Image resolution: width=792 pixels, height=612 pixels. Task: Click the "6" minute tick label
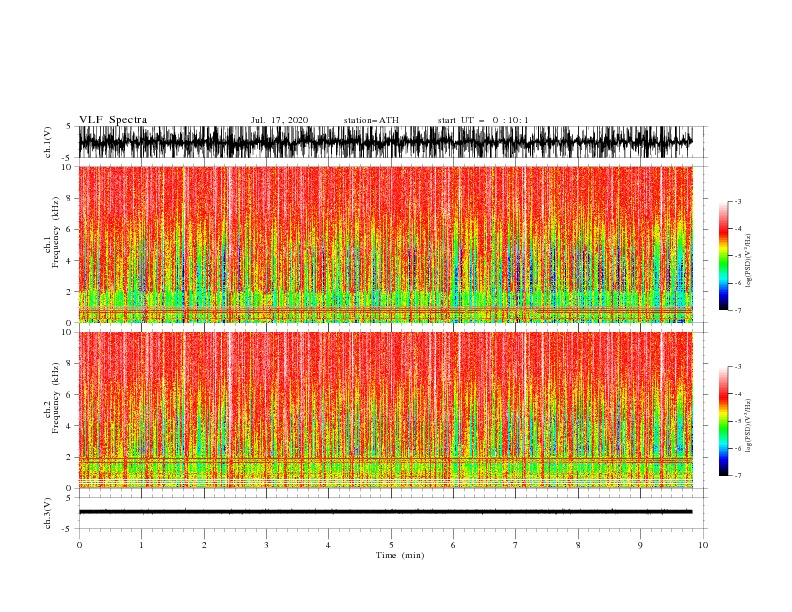coord(453,545)
